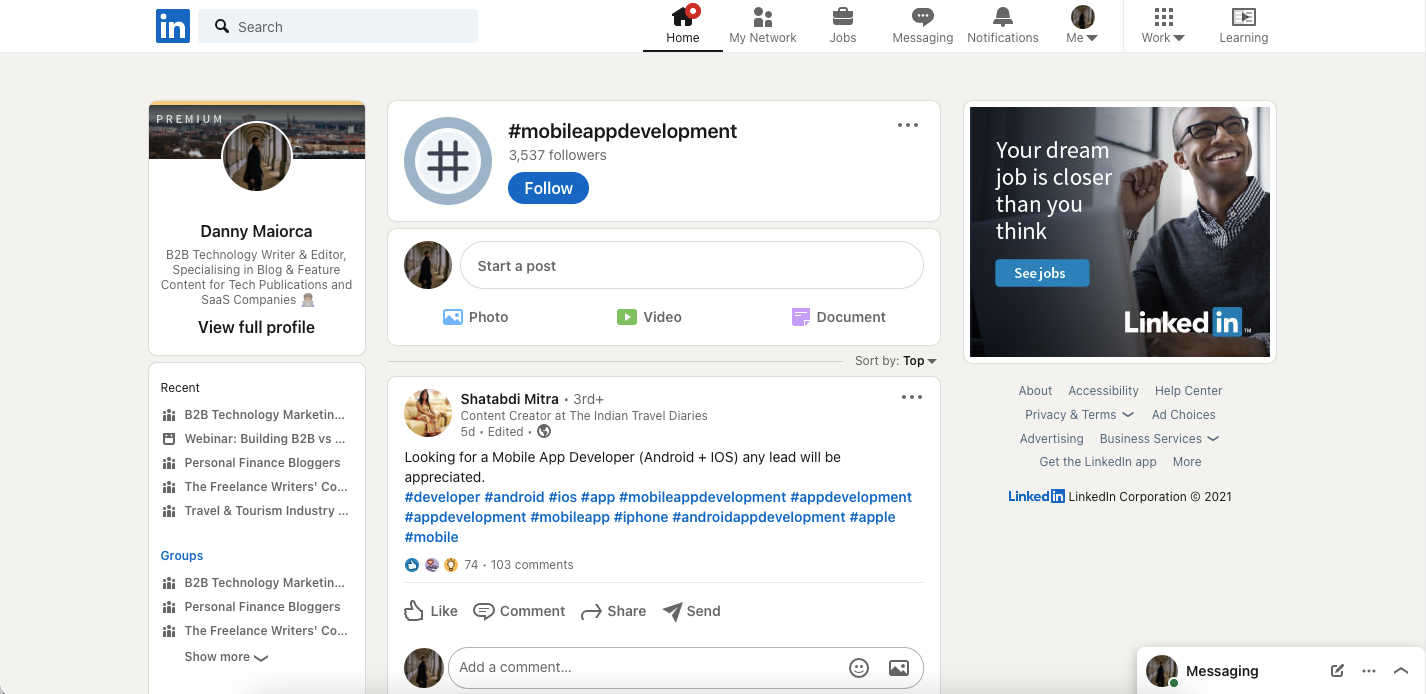
Task: Check Notifications via the bell icon
Action: pyautogui.click(x=1002, y=25)
